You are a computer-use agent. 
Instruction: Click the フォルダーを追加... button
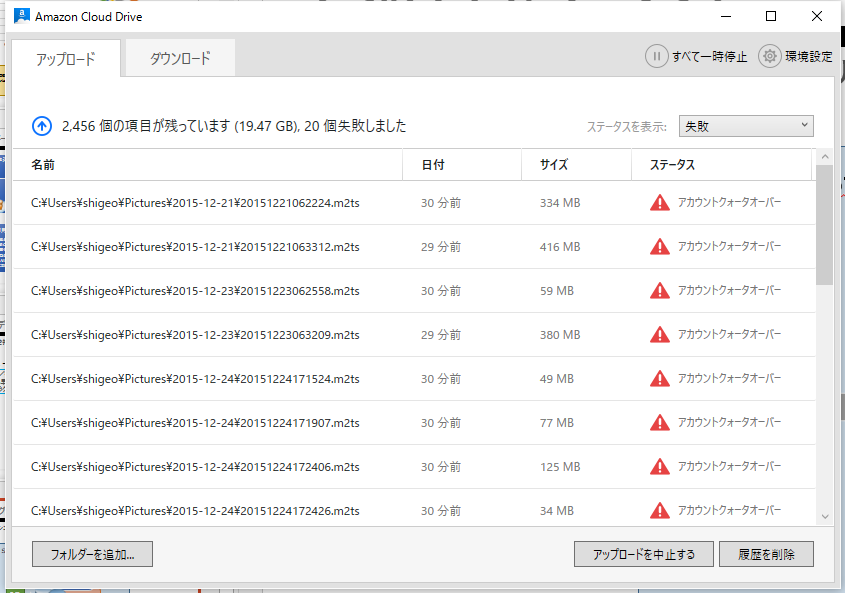(x=92, y=554)
